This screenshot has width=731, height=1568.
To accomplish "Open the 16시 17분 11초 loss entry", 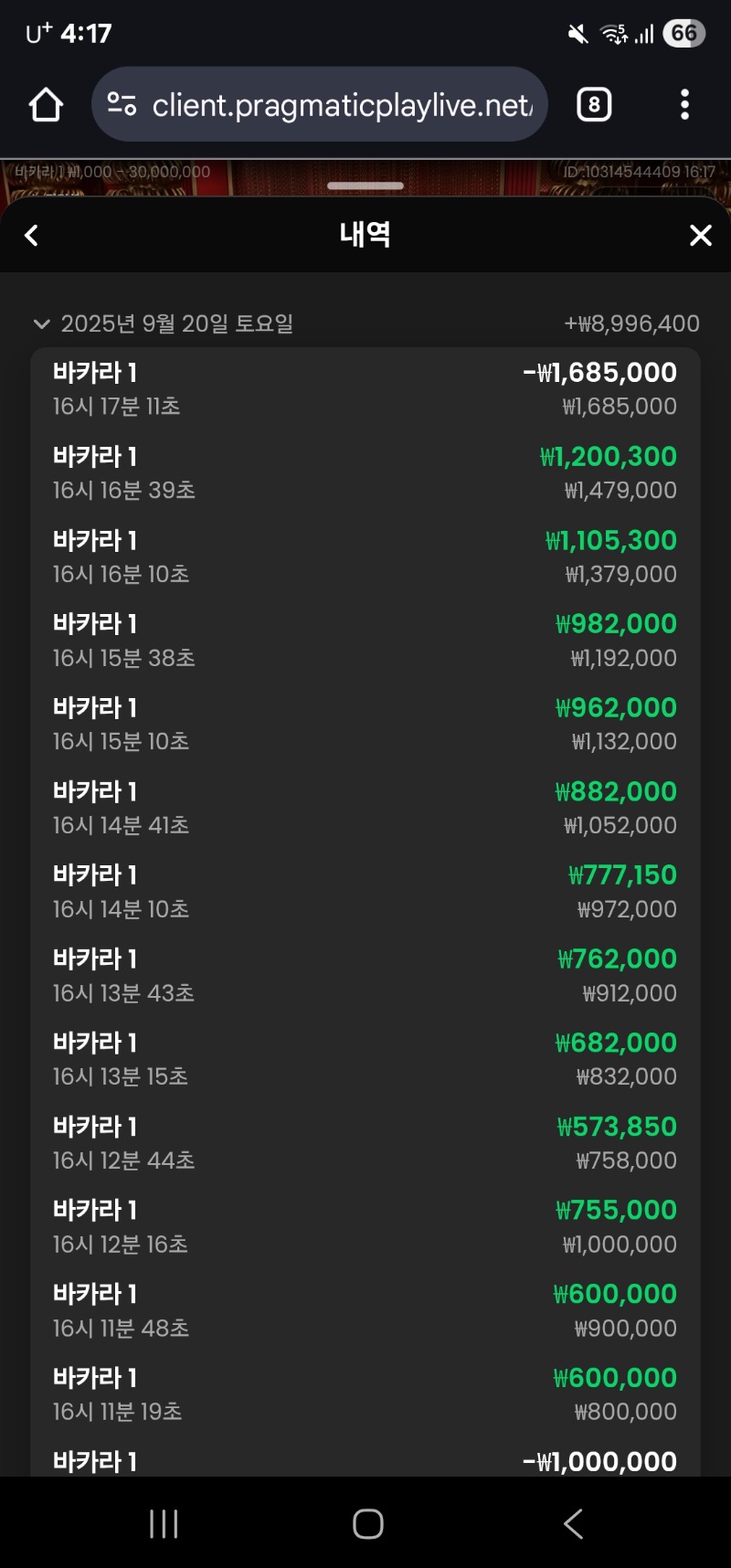I will (x=365, y=389).
